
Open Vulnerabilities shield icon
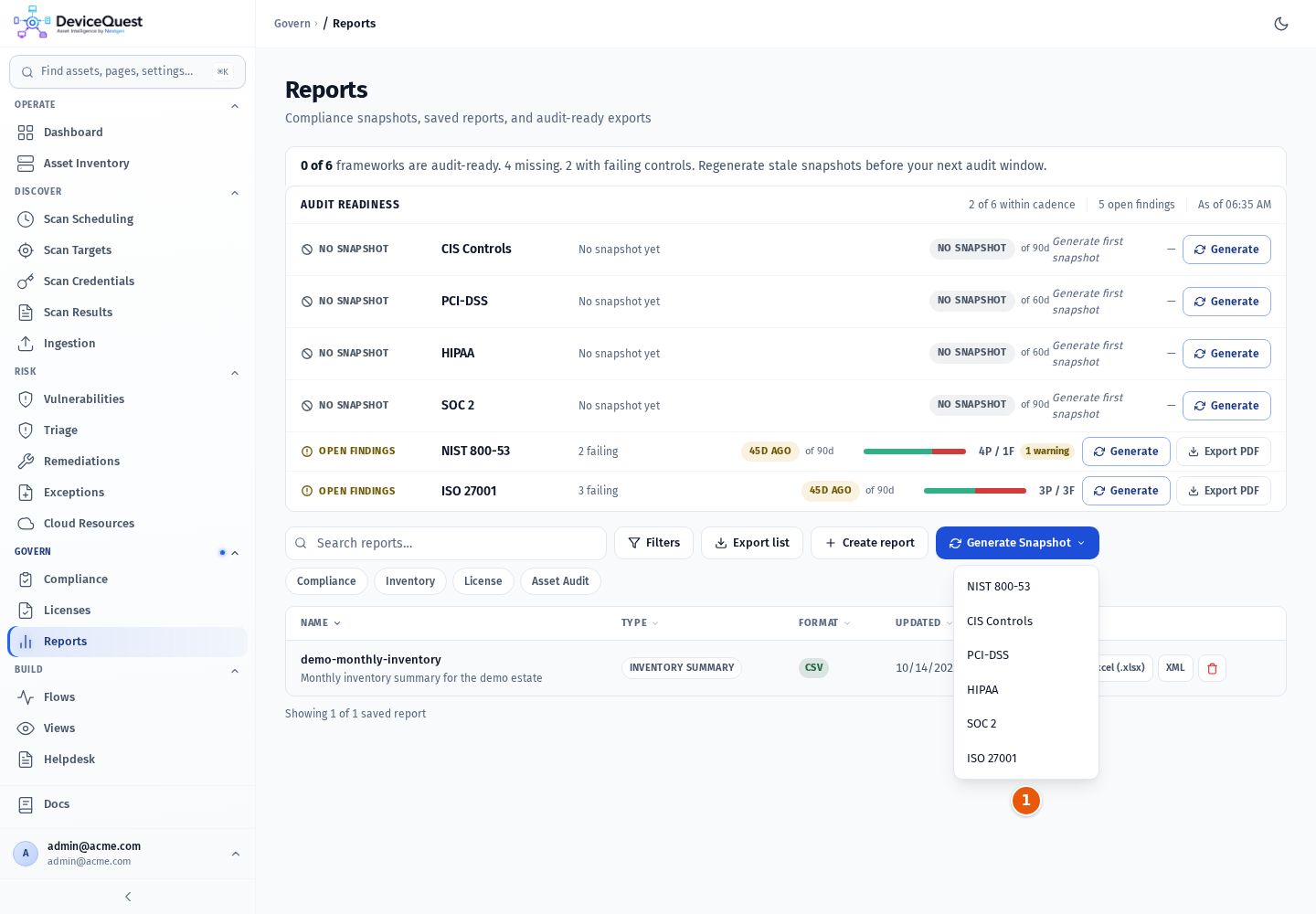(x=26, y=399)
